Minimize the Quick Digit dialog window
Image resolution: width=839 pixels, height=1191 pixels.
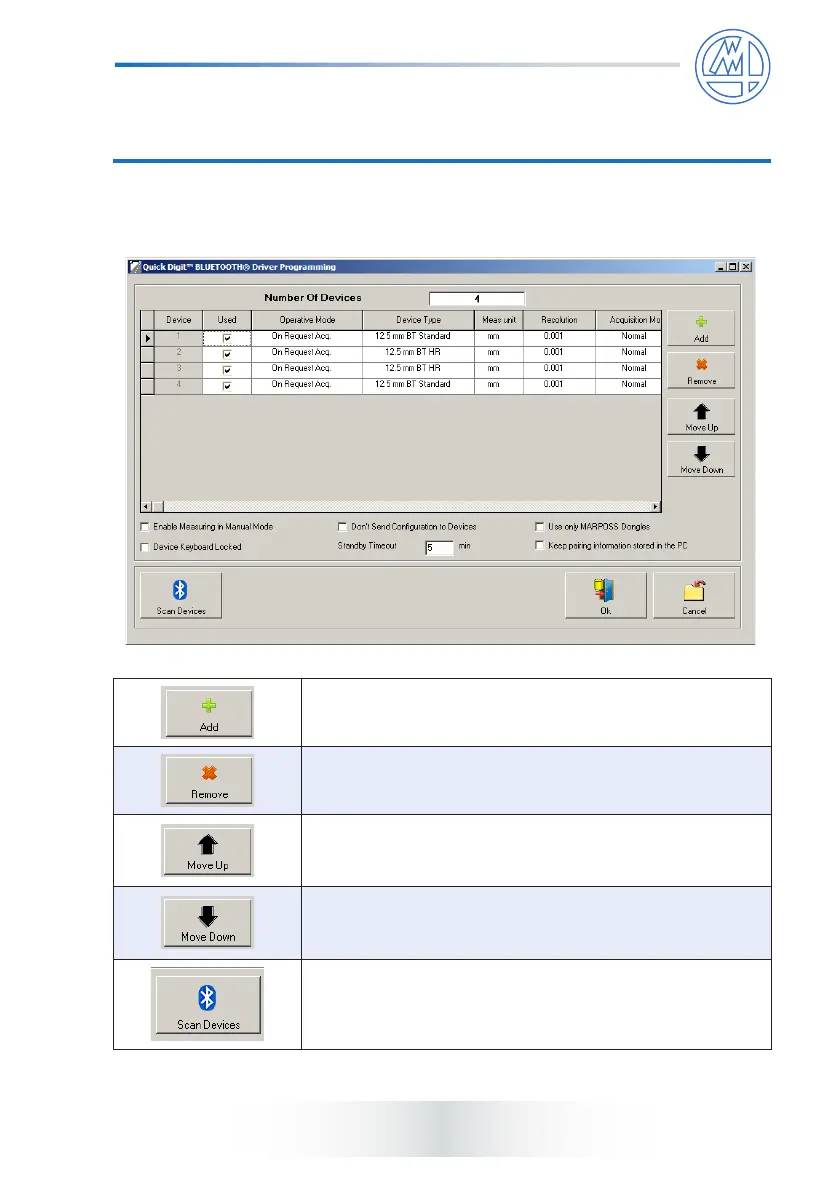coord(721,267)
